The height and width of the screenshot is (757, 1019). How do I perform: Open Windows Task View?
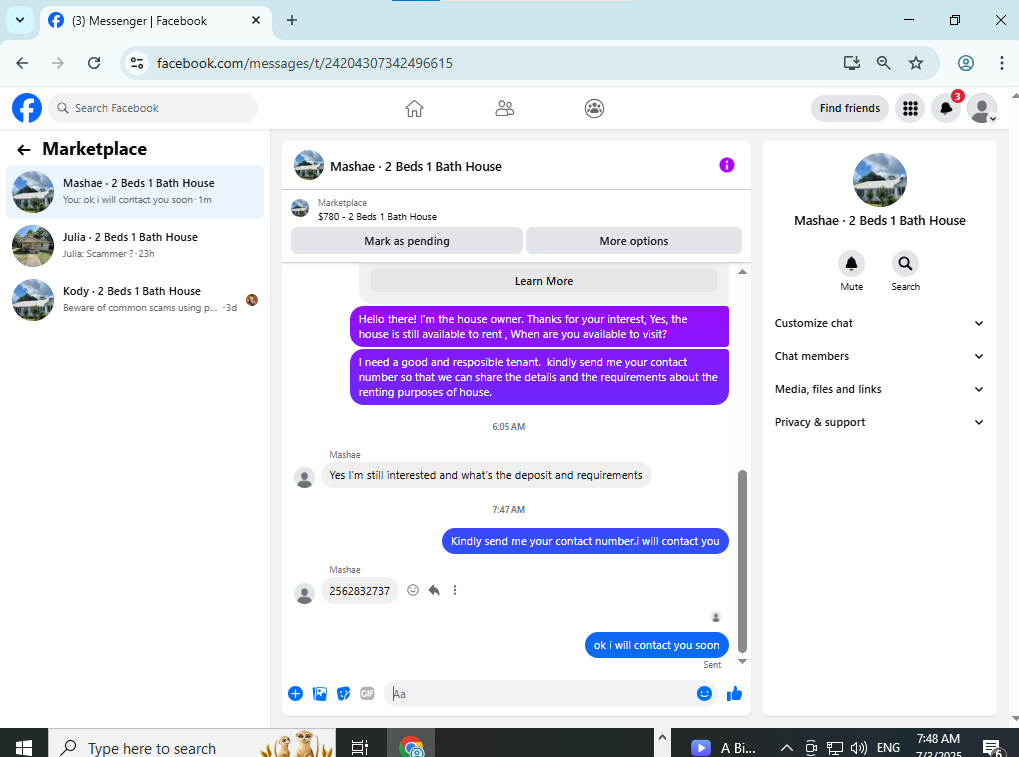[359, 748]
